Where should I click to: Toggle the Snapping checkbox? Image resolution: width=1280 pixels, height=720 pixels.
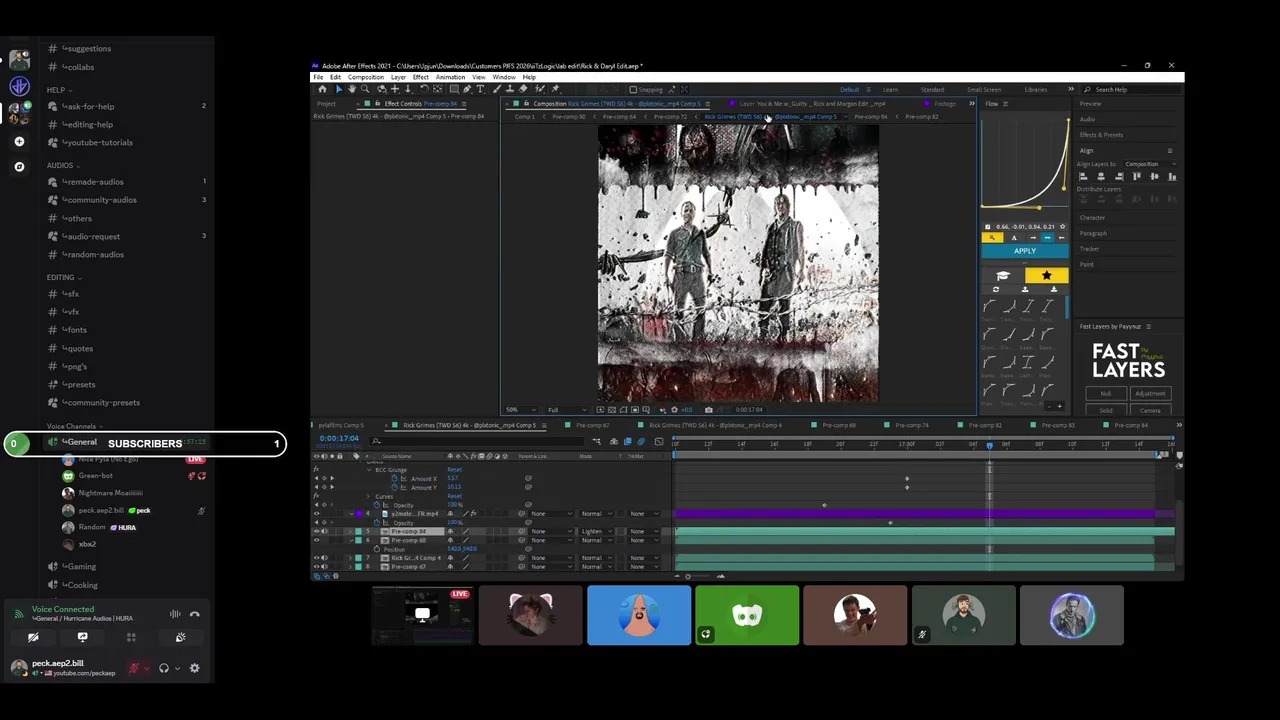pyautogui.click(x=633, y=89)
